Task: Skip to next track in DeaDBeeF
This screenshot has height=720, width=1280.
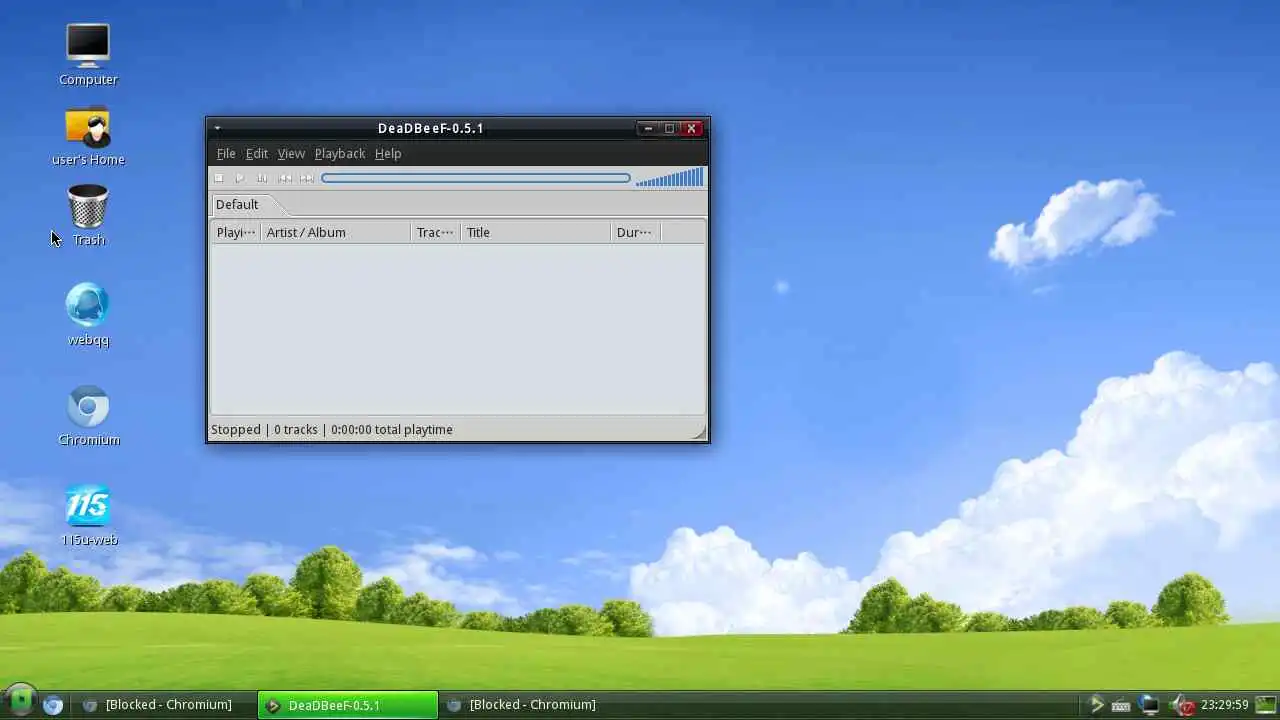Action: 307,178
